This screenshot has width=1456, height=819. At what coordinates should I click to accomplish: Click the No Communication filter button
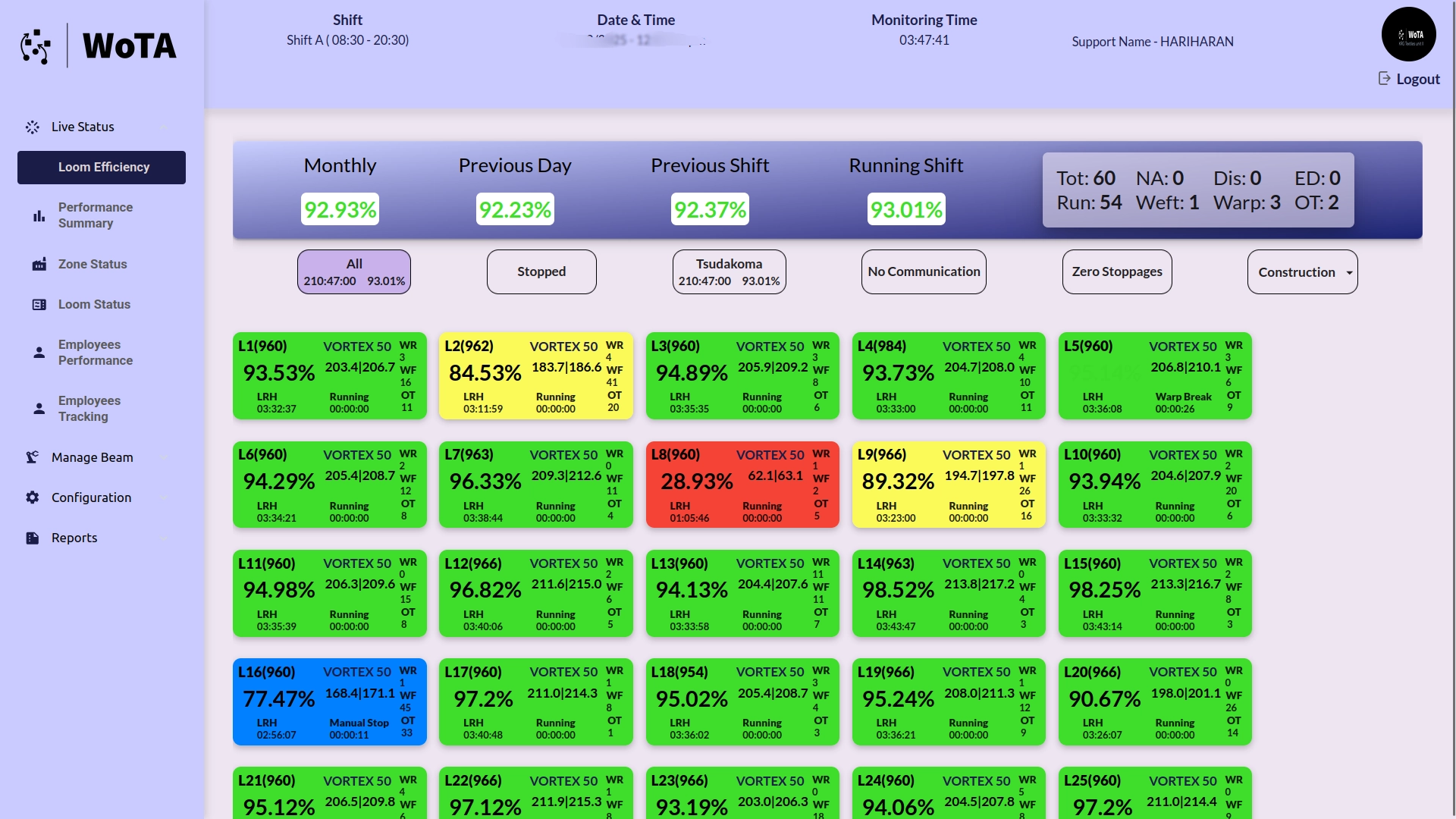(x=924, y=272)
